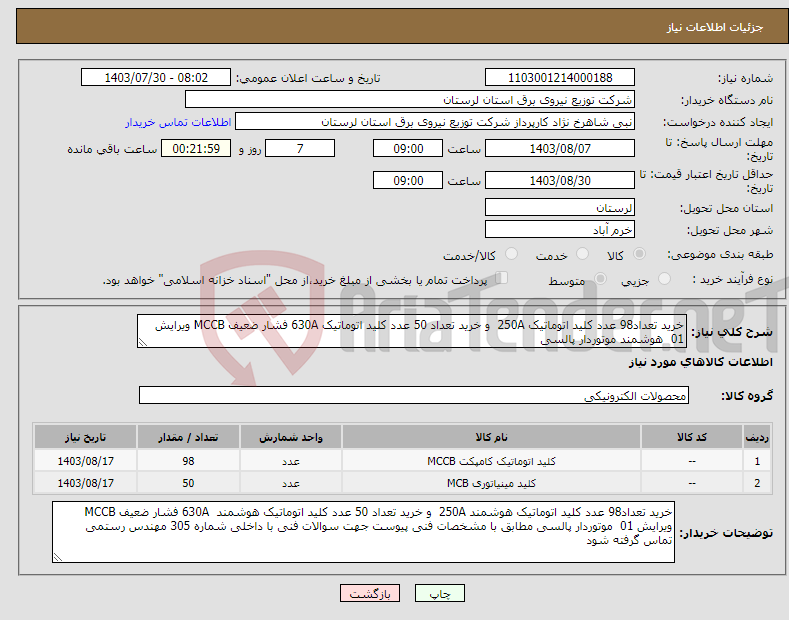Click the توضیحات خریدار notes text area

click(363, 532)
